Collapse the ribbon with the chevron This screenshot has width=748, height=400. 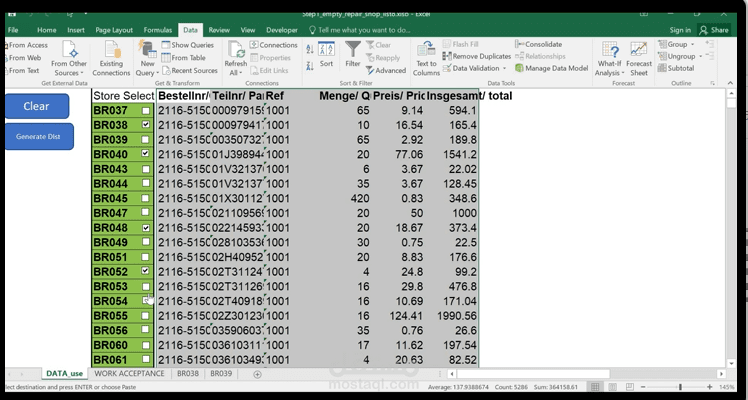click(730, 83)
